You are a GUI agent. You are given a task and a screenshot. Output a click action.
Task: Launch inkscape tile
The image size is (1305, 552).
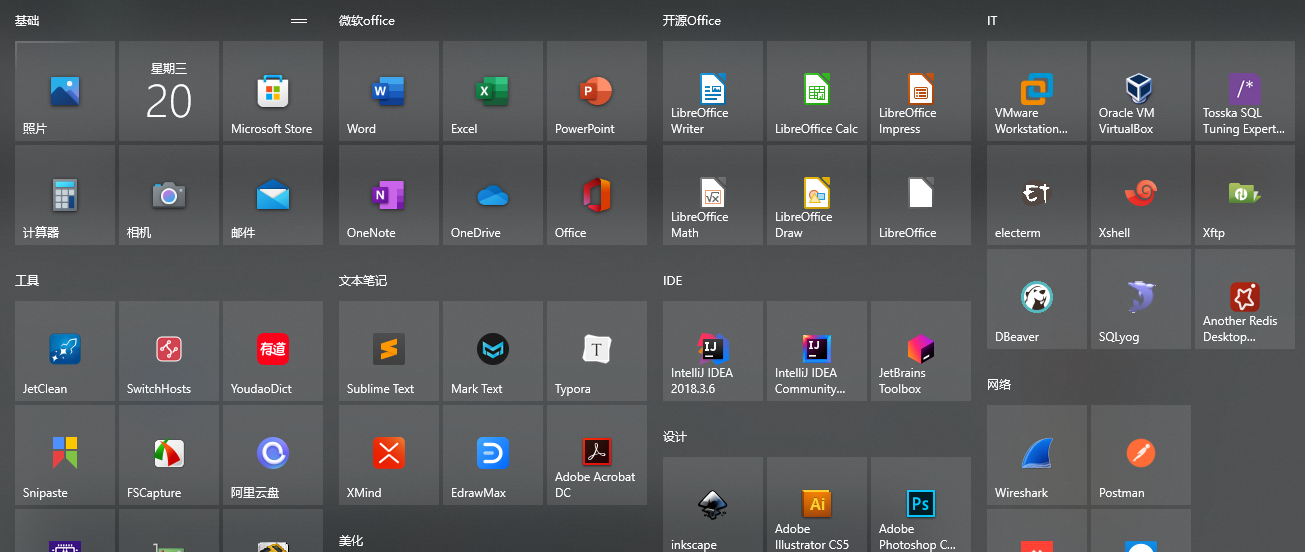coord(713,504)
